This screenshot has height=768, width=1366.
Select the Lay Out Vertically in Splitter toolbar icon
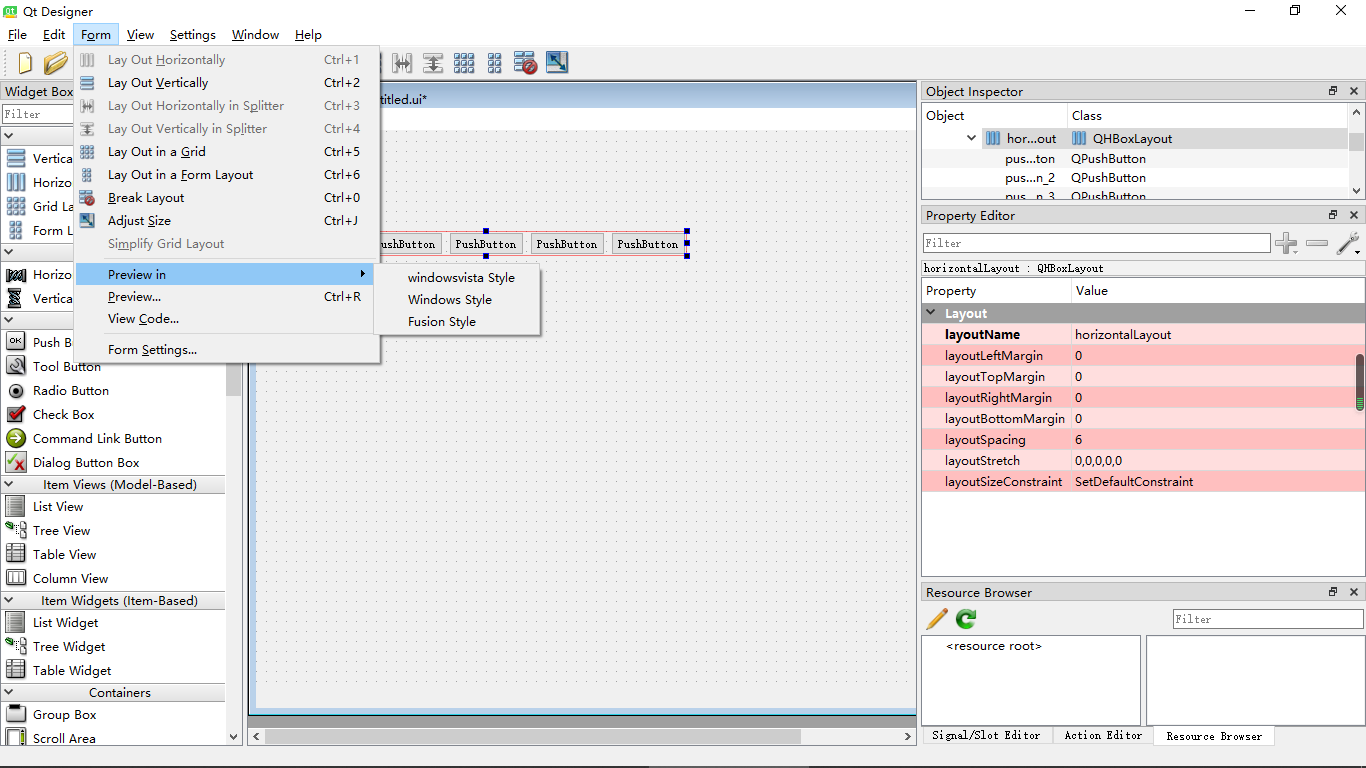pos(432,62)
